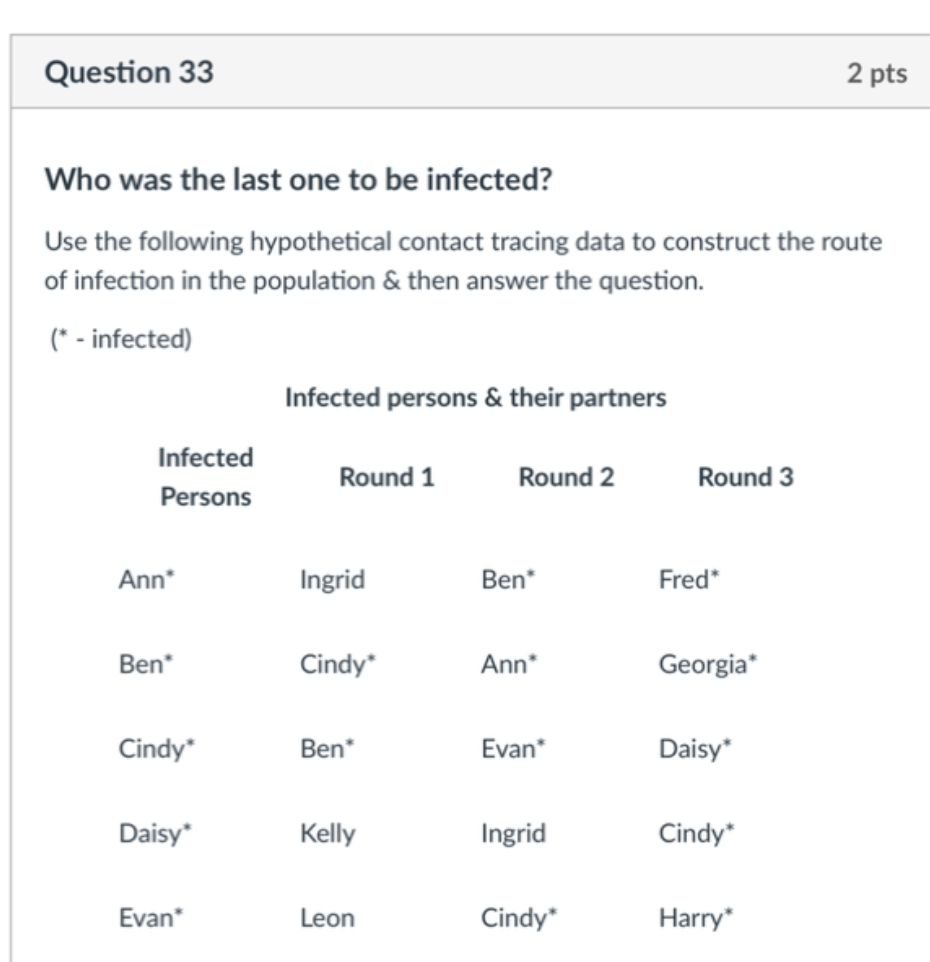The width and height of the screenshot is (930, 962).
Task: Click Harry* in the Round 3 column
Action: pos(696,919)
